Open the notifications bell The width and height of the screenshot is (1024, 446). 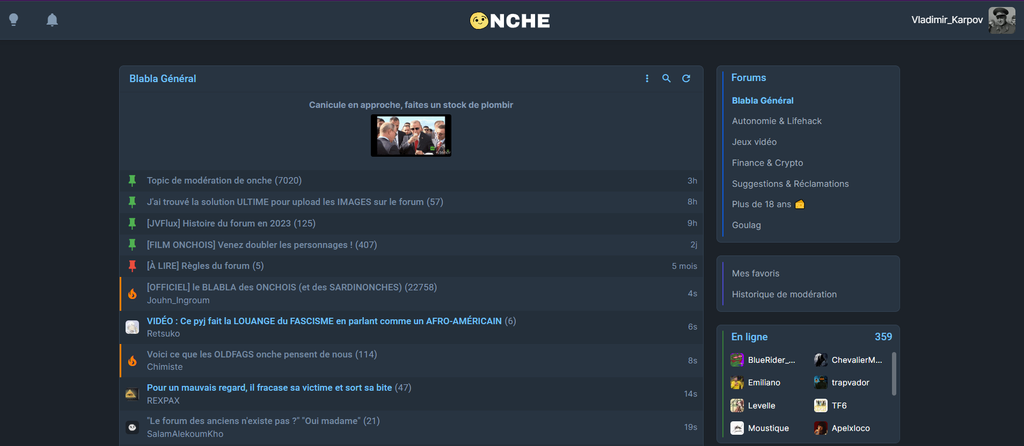(52, 20)
